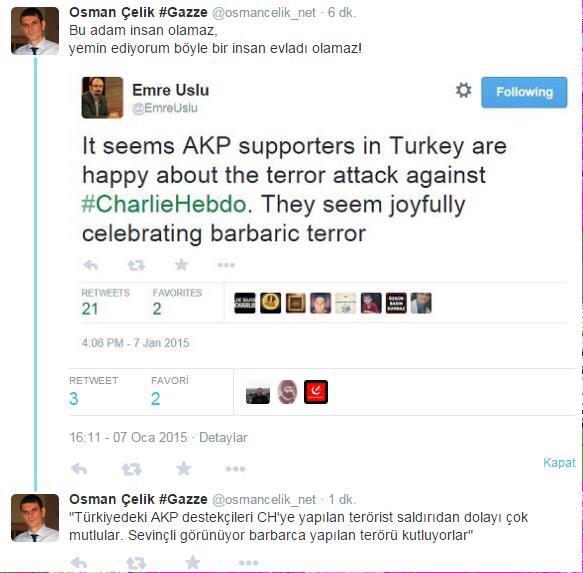Favorite Osman Çelik's 16:11 tweet

click(184, 469)
